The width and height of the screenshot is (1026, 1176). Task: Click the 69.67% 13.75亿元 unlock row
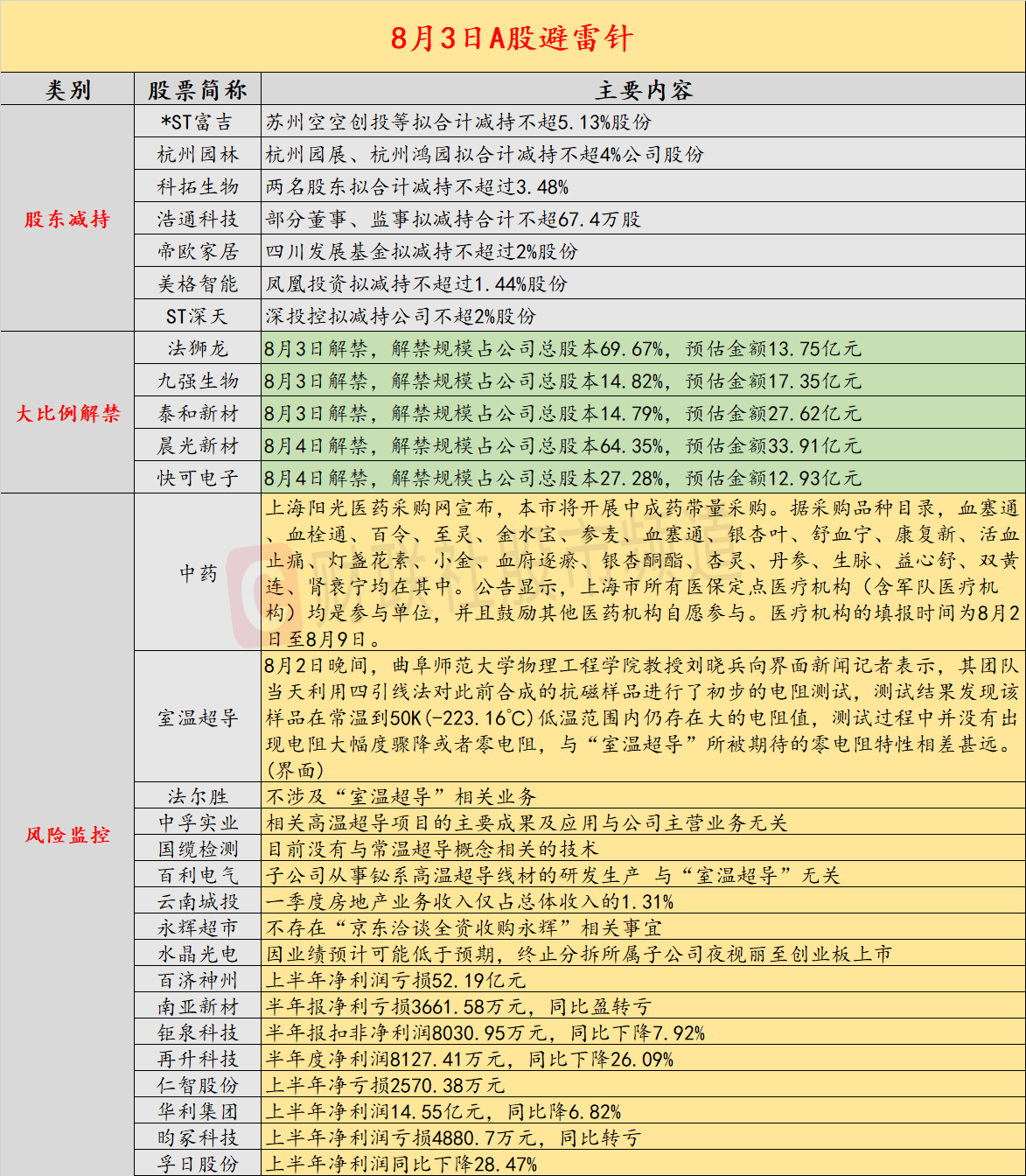tap(643, 349)
